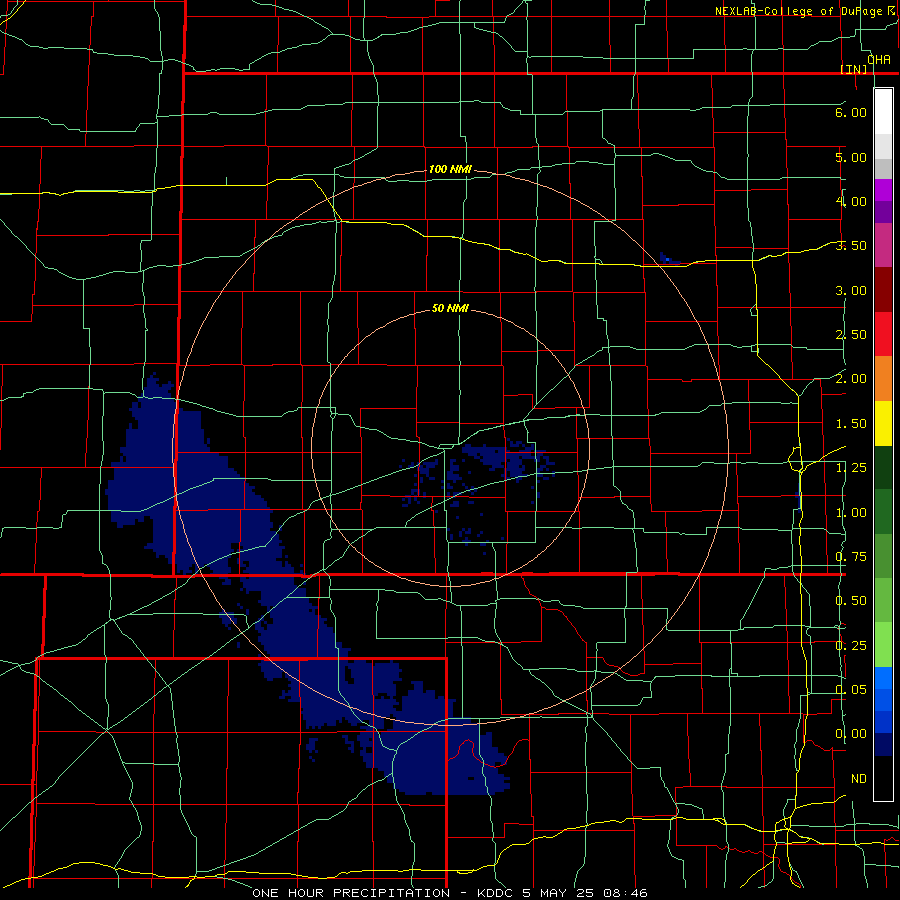Click the 1.50 legend value

click(851, 424)
